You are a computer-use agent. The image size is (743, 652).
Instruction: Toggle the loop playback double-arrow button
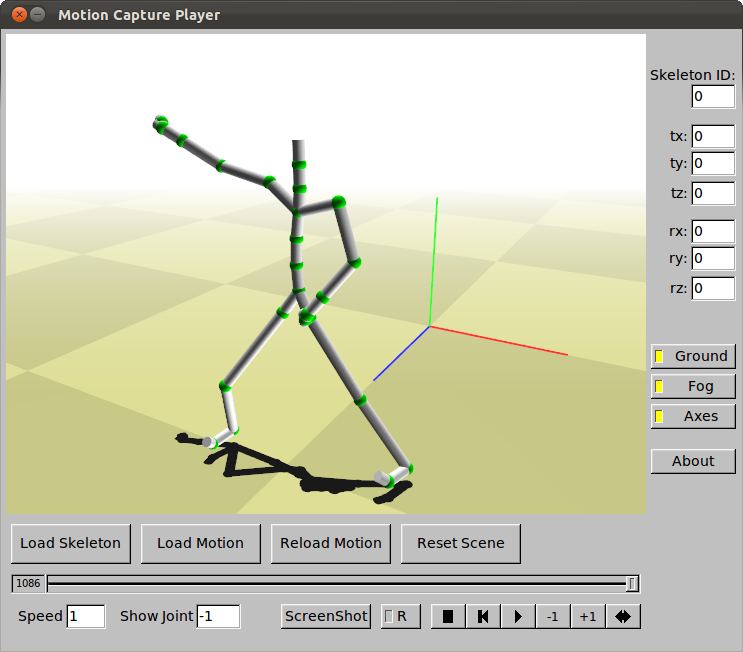[x=623, y=616]
